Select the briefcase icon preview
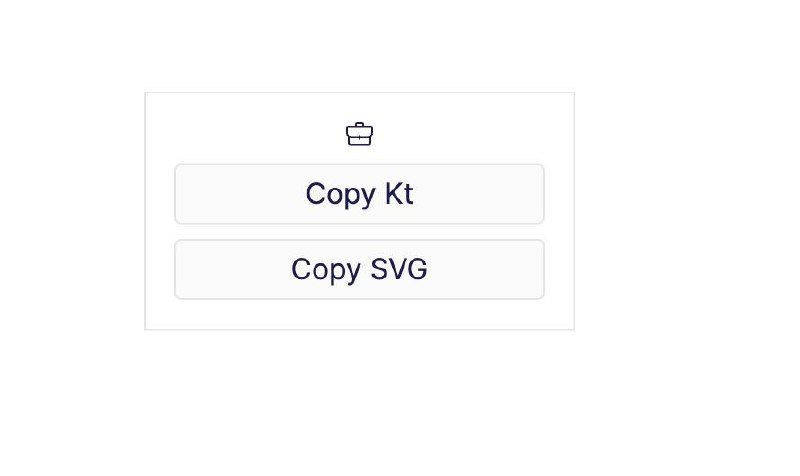The width and height of the screenshot is (800, 476). (359, 134)
